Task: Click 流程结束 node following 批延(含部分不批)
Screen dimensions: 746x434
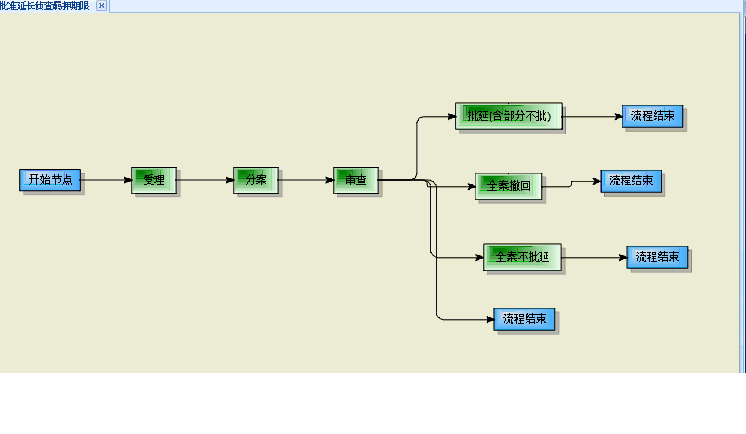Action: point(652,116)
